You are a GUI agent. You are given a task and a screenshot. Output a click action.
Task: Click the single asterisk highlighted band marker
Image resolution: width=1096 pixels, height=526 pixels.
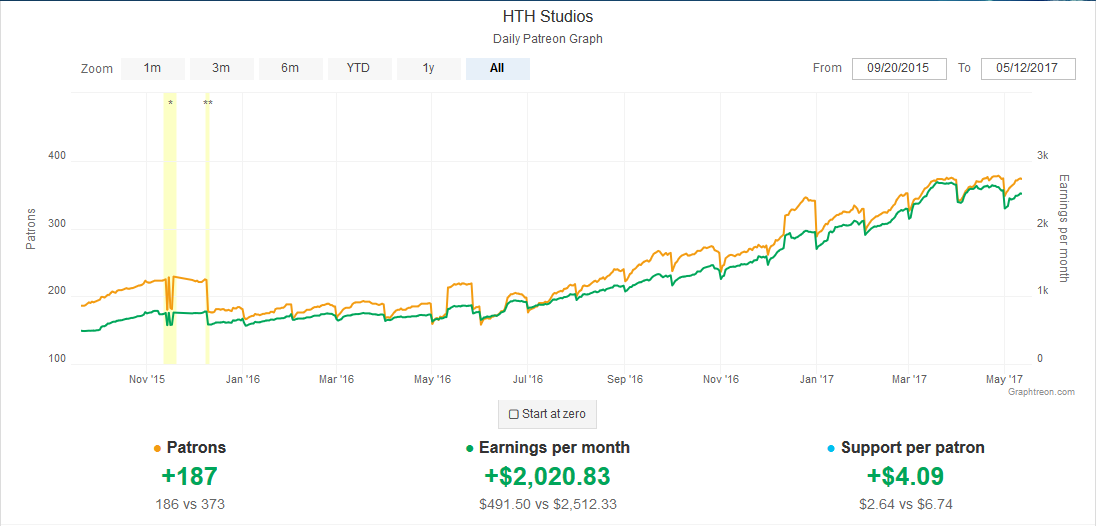click(170, 103)
